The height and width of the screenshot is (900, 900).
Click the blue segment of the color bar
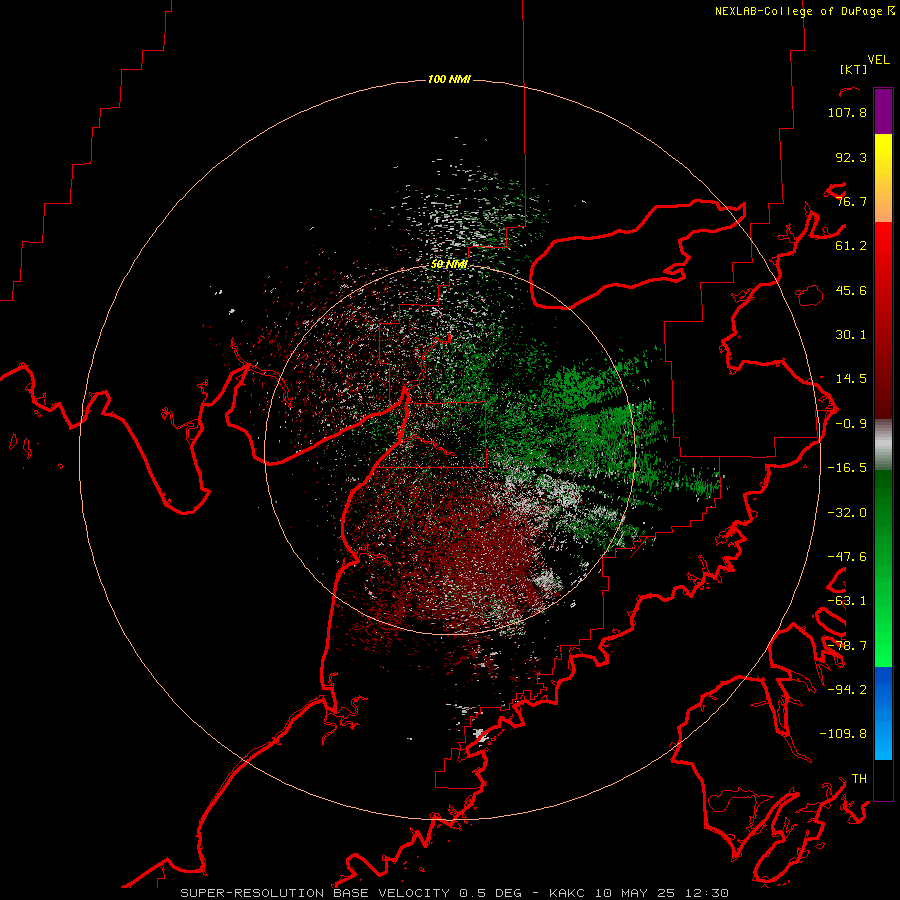click(883, 713)
